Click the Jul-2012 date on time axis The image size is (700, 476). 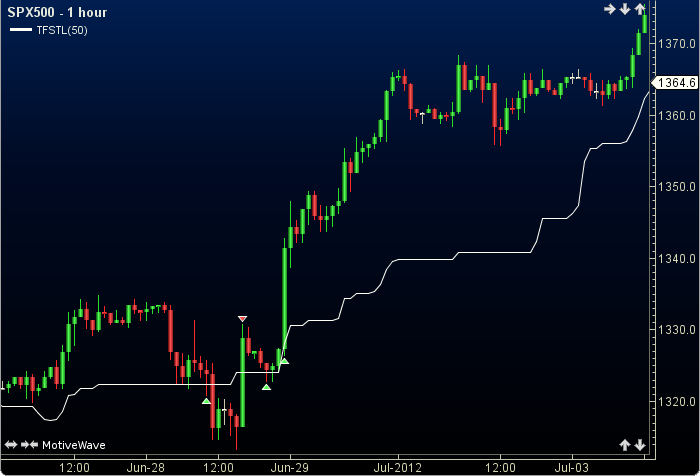[397, 468]
